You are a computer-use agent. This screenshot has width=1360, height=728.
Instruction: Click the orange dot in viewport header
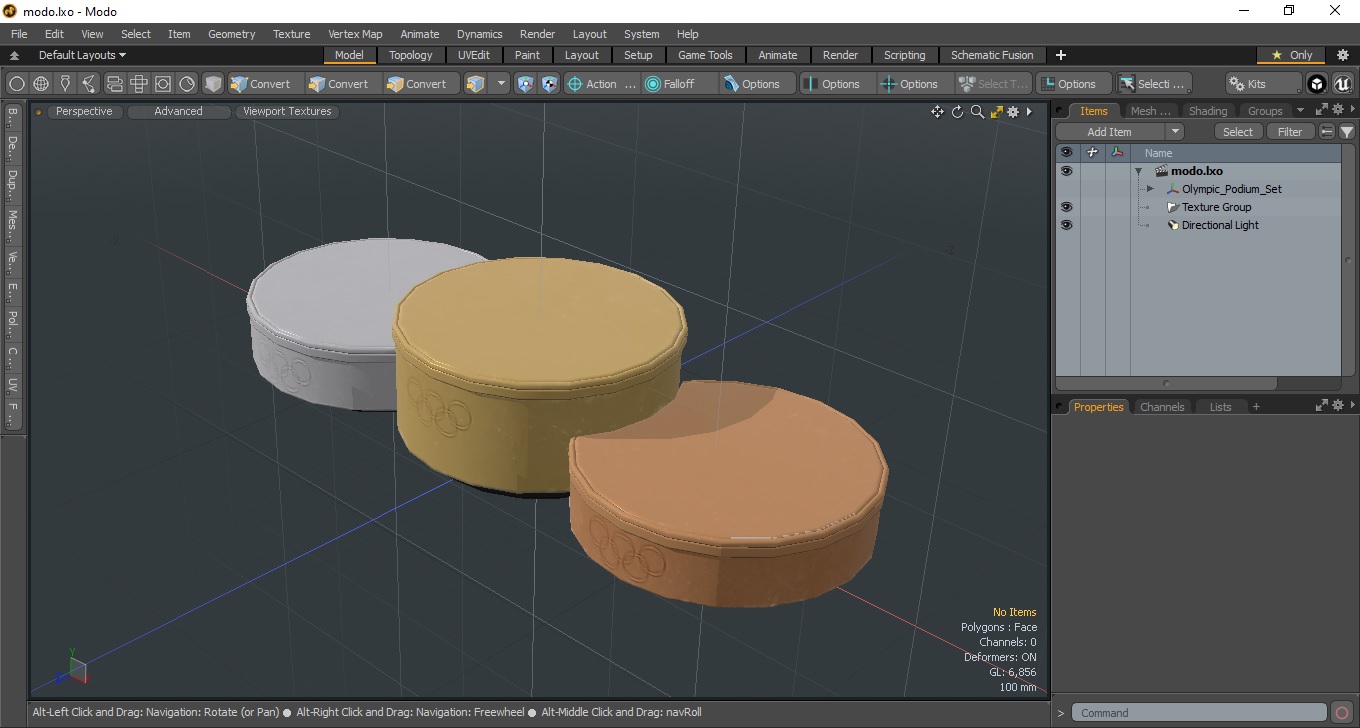tap(39, 112)
